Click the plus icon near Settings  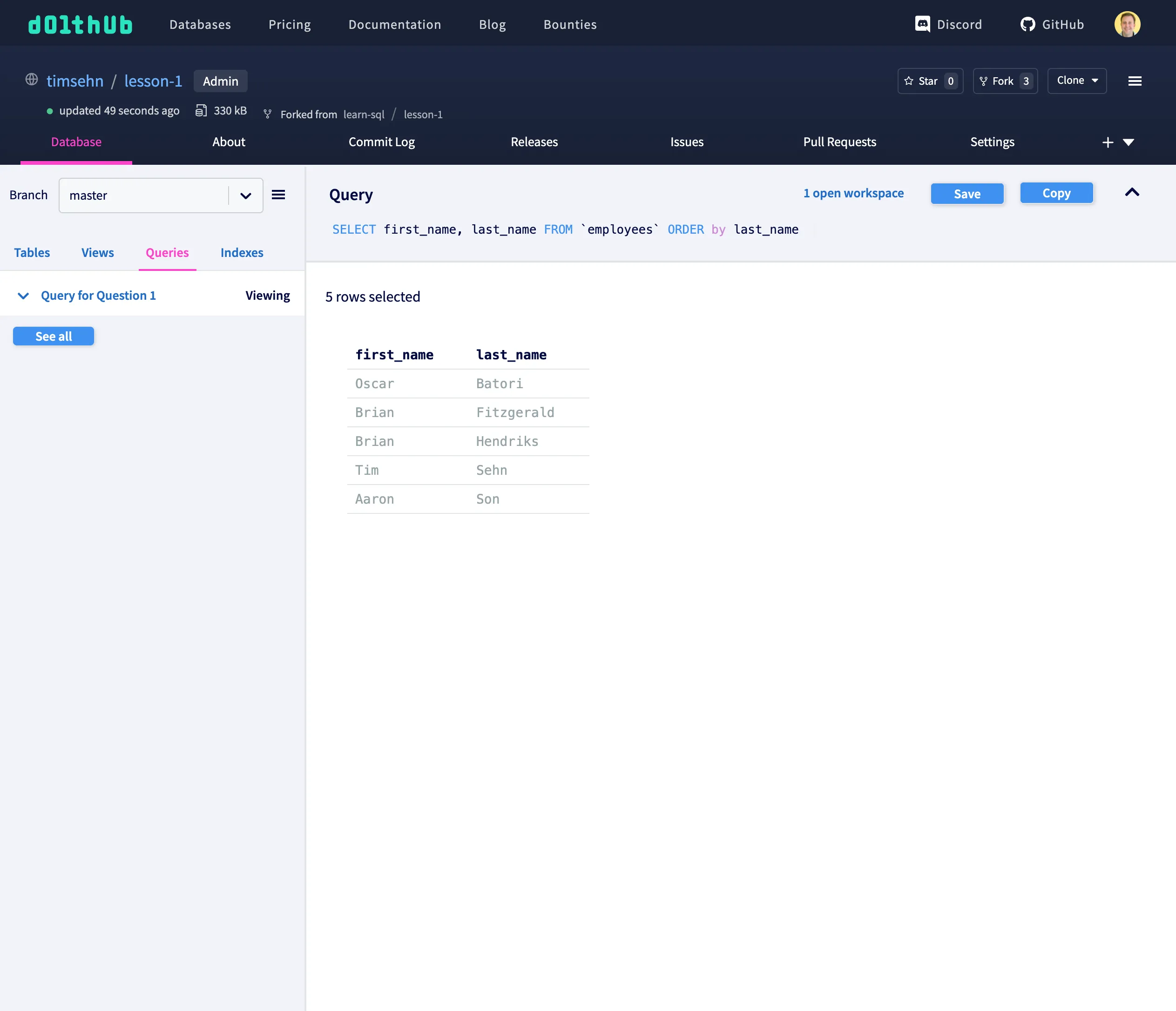pos(1107,142)
